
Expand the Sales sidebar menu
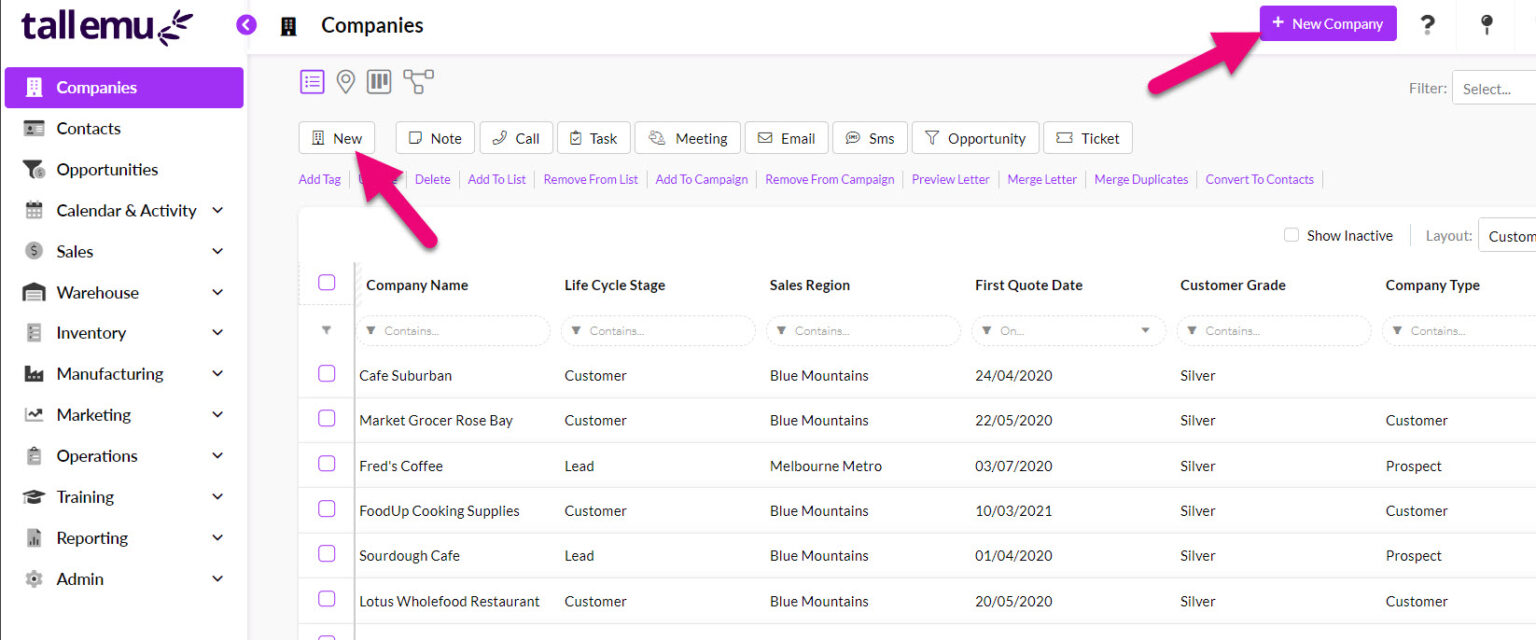coord(77,251)
